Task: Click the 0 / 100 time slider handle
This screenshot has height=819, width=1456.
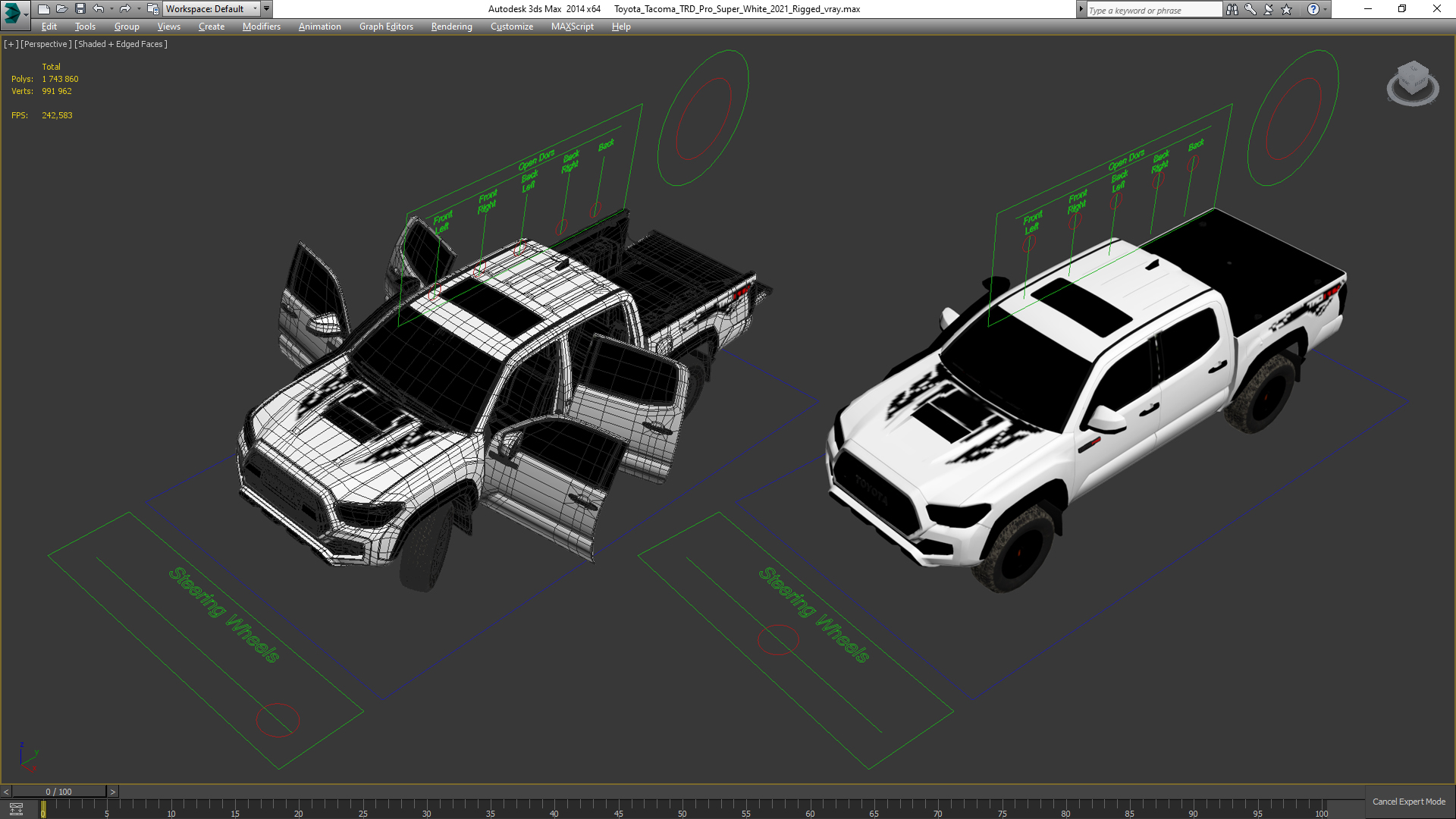Action: click(59, 792)
